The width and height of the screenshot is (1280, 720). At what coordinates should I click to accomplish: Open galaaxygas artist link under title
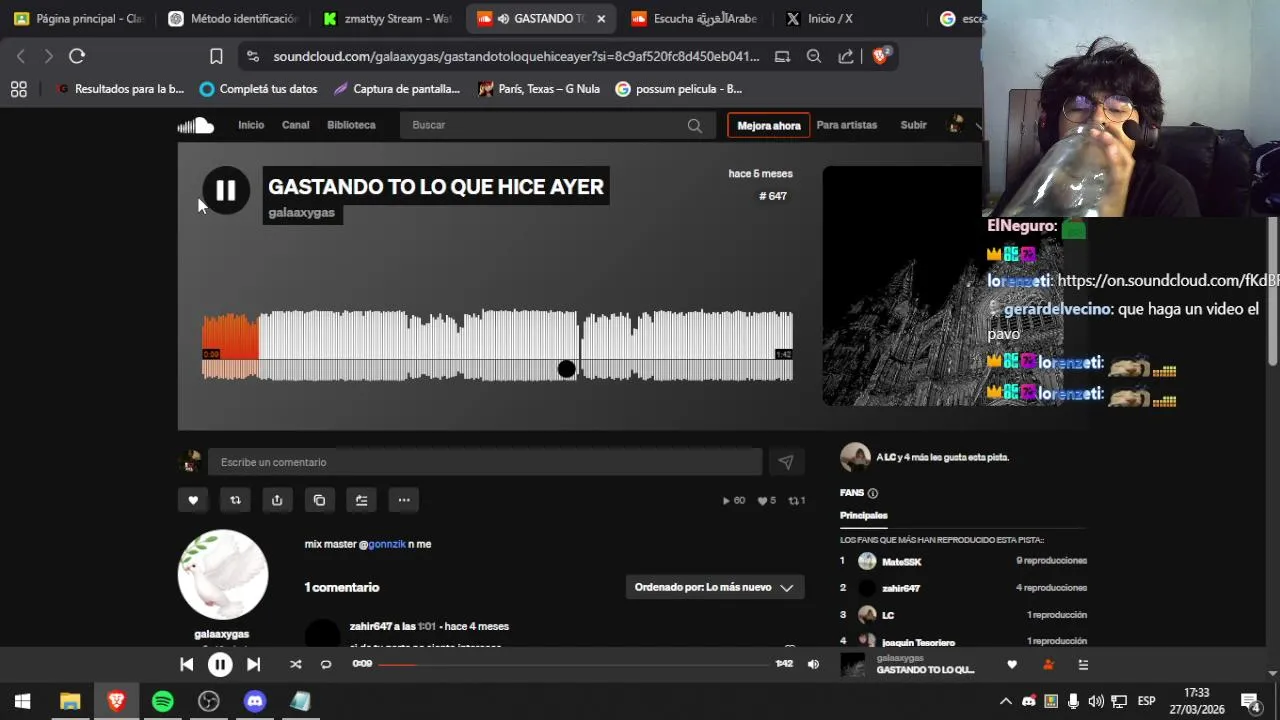301,213
